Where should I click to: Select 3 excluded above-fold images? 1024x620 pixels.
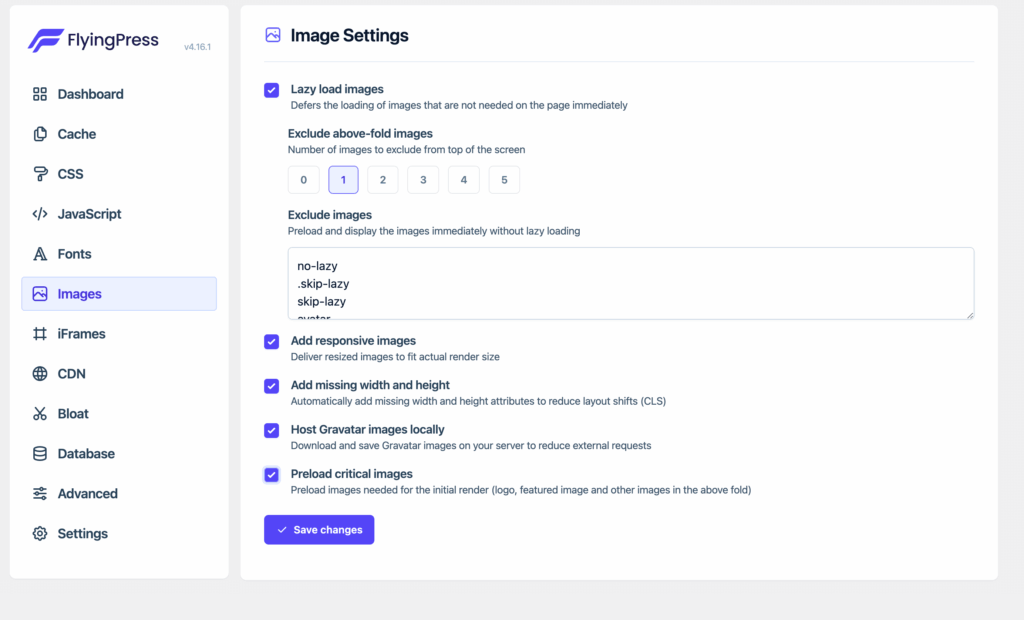pos(423,179)
